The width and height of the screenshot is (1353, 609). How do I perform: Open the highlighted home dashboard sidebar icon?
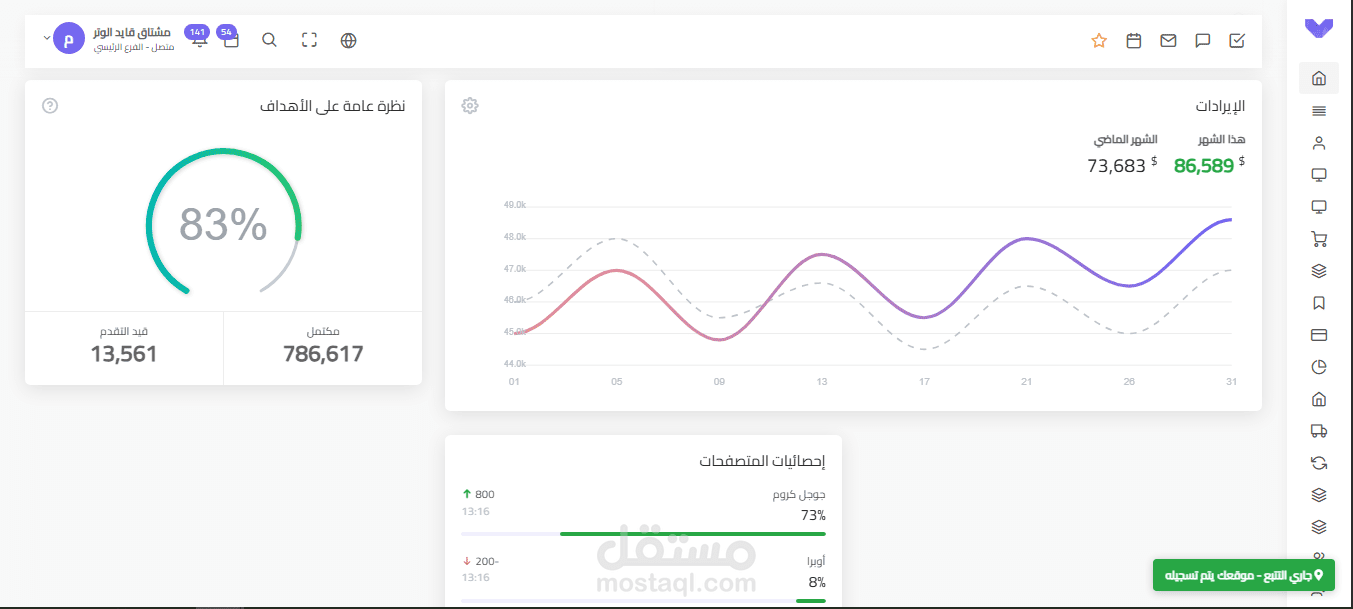pyautogui.click(x=1319, y=78)
